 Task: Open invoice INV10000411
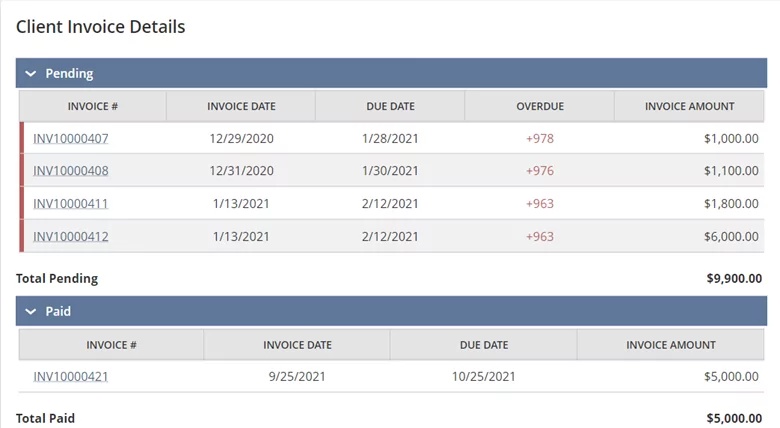[71, 204]
